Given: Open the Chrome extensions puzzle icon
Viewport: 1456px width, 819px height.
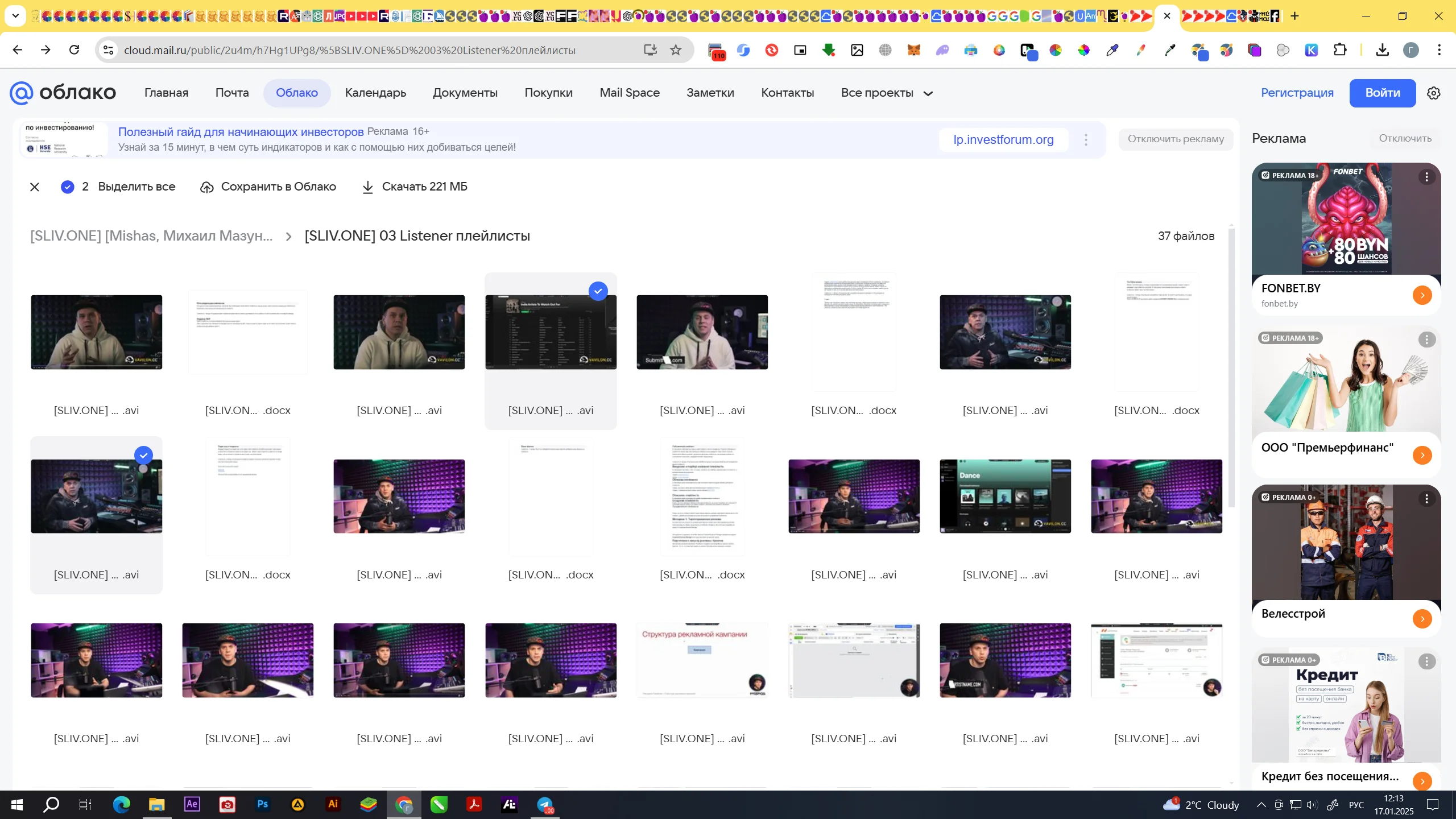Looking at the screenshot, I should pos(1340,50).
